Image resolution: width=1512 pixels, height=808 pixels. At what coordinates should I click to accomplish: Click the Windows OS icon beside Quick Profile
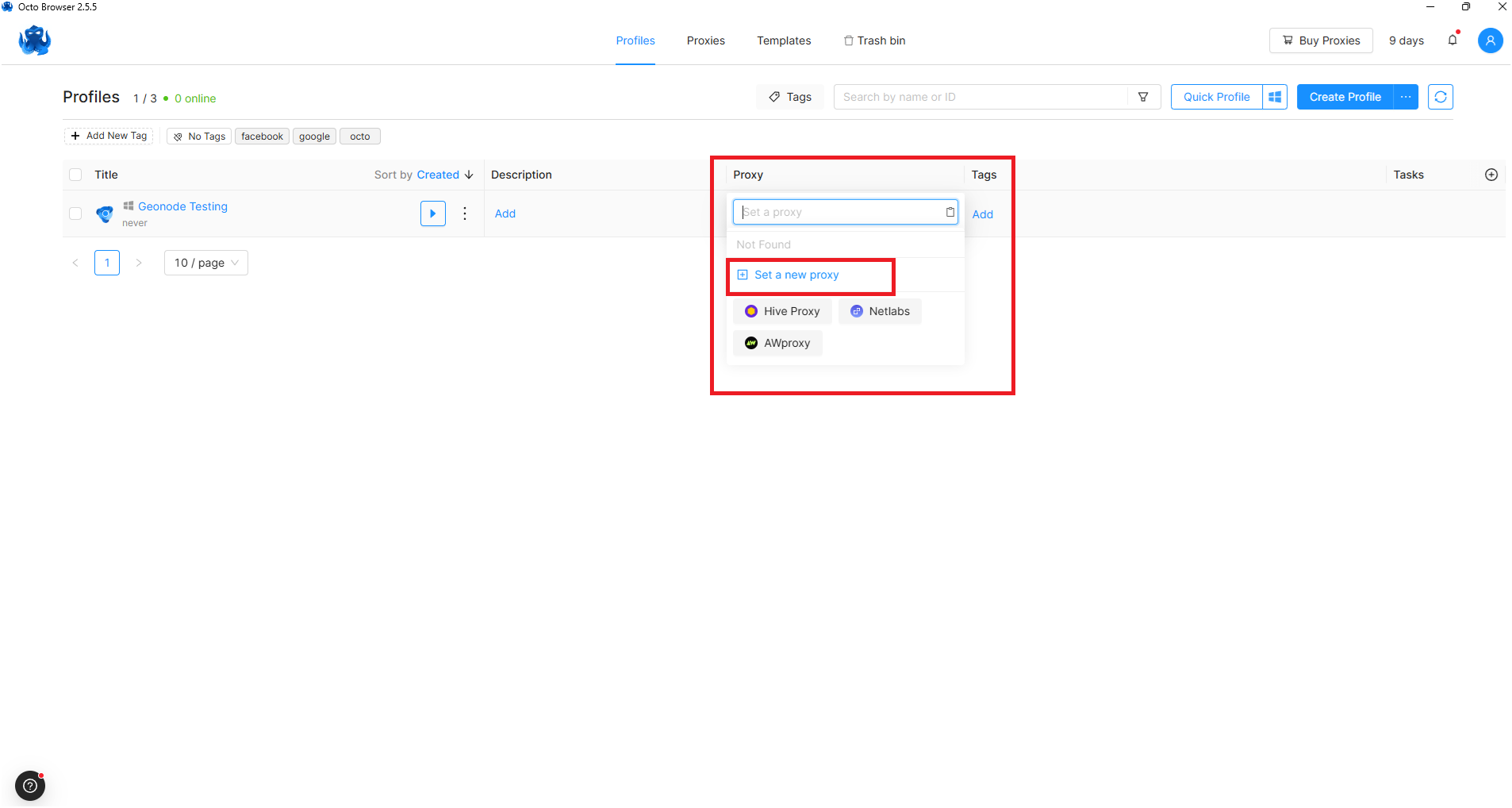1275,97
